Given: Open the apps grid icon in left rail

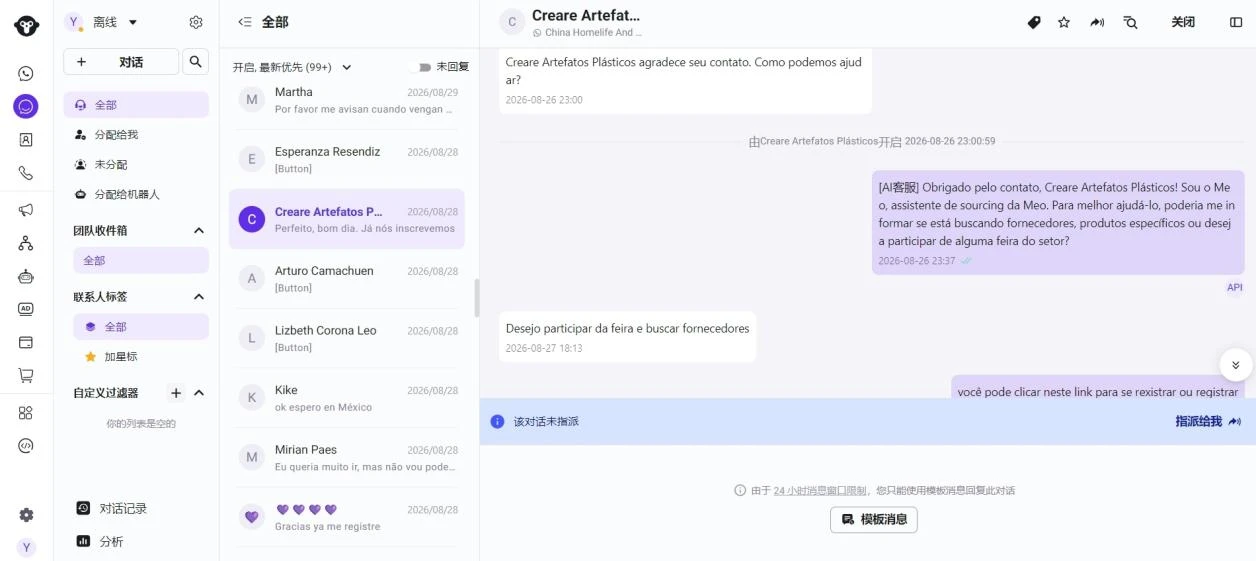Looking at the screenshot, I should 26,413.
